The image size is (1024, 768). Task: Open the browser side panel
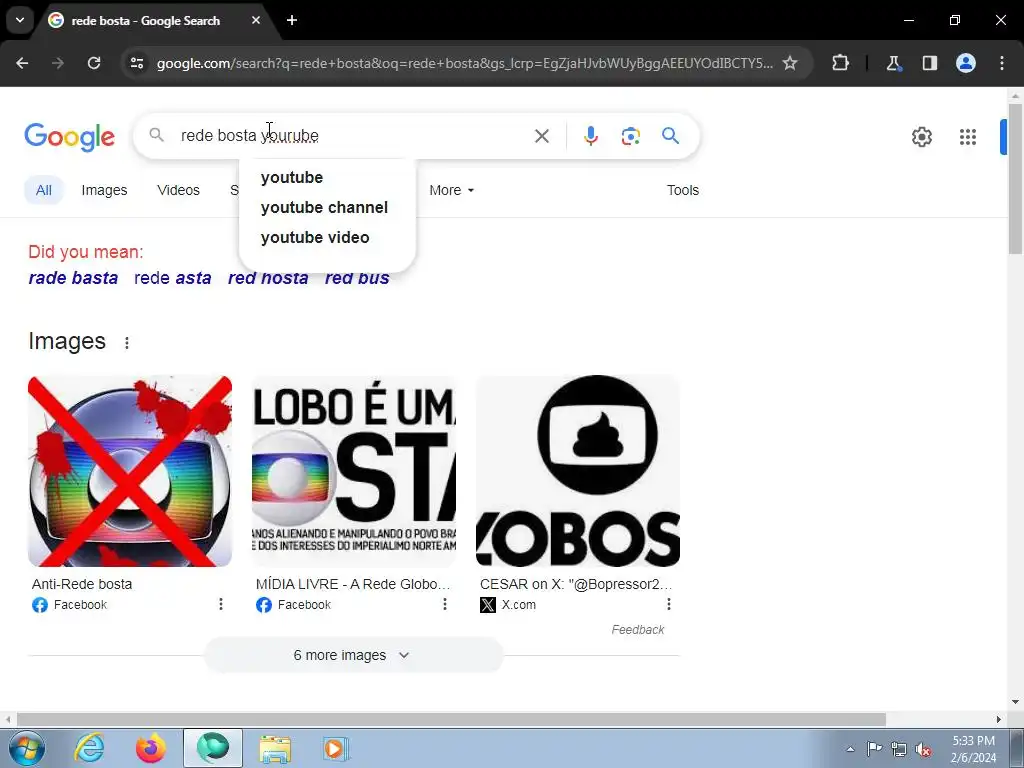pos(930,63)
